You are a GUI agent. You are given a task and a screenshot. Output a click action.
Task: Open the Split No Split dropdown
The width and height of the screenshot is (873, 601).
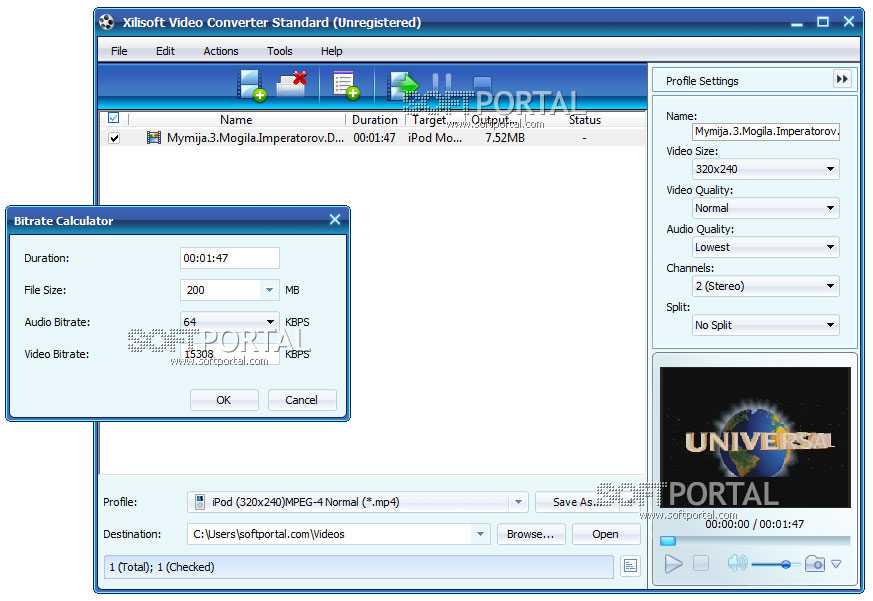click(766, 325)
